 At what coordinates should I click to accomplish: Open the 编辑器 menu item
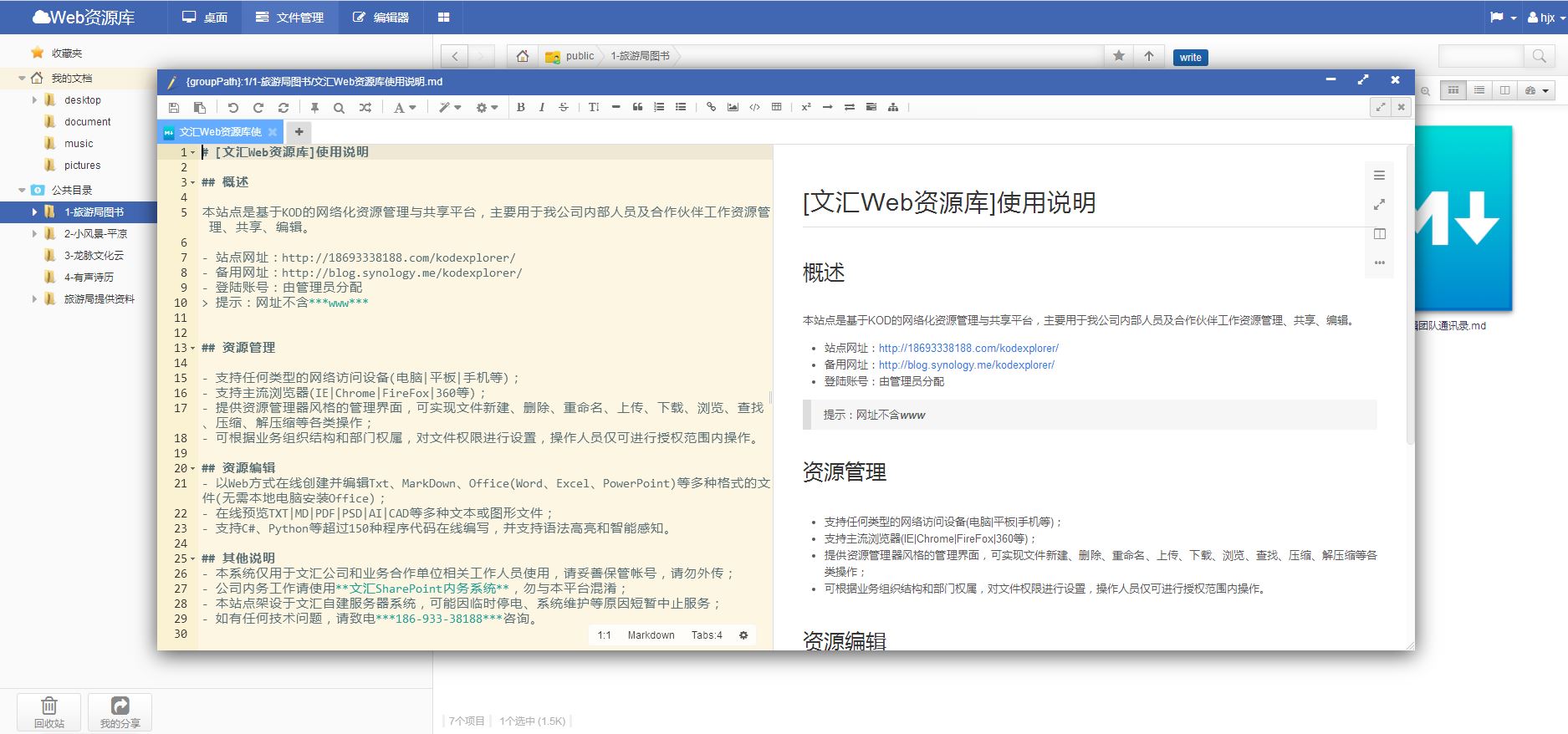(381, 17)
